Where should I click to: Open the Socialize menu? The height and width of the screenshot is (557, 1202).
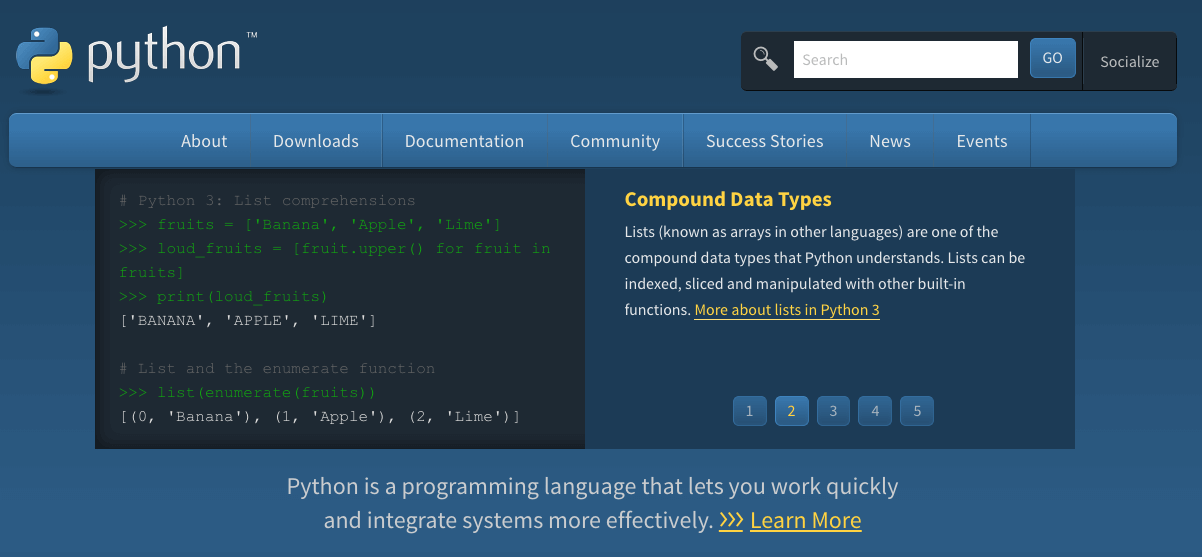(x=1130, y=61)
